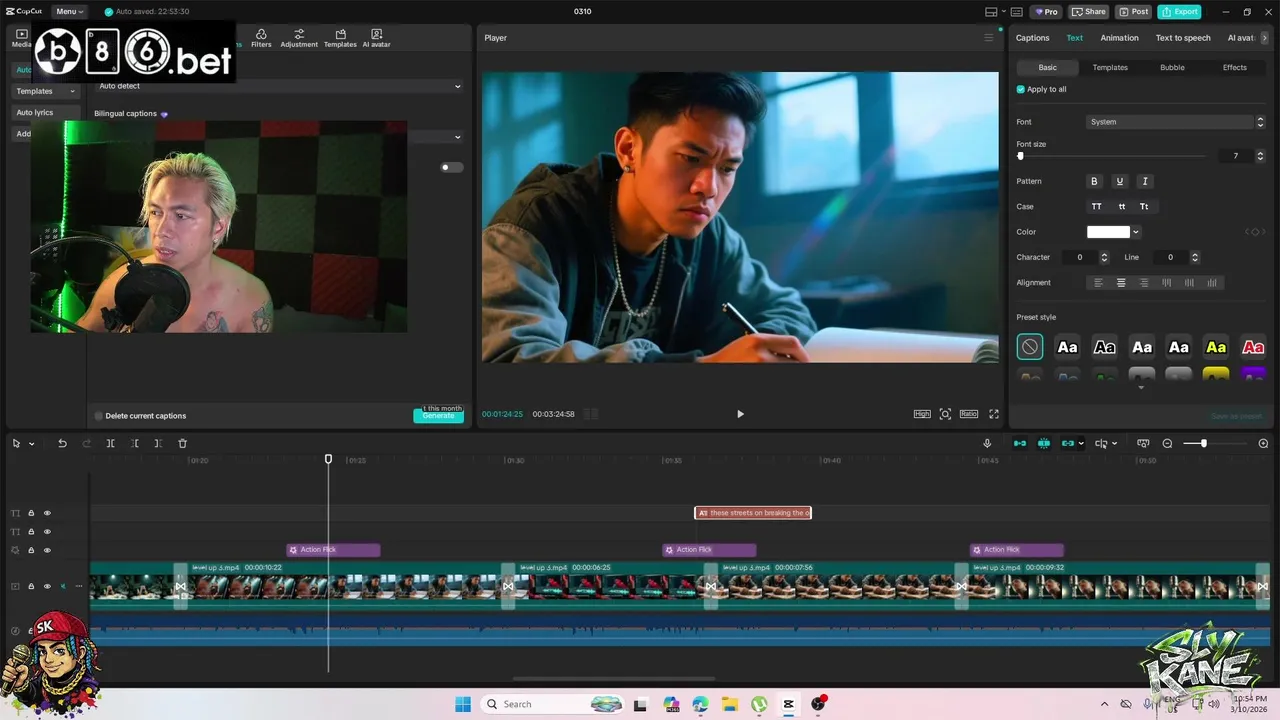This screenshot has width=1280, height=720.
Task: Tick the Delete current captions option
Action: coord(99,416)
